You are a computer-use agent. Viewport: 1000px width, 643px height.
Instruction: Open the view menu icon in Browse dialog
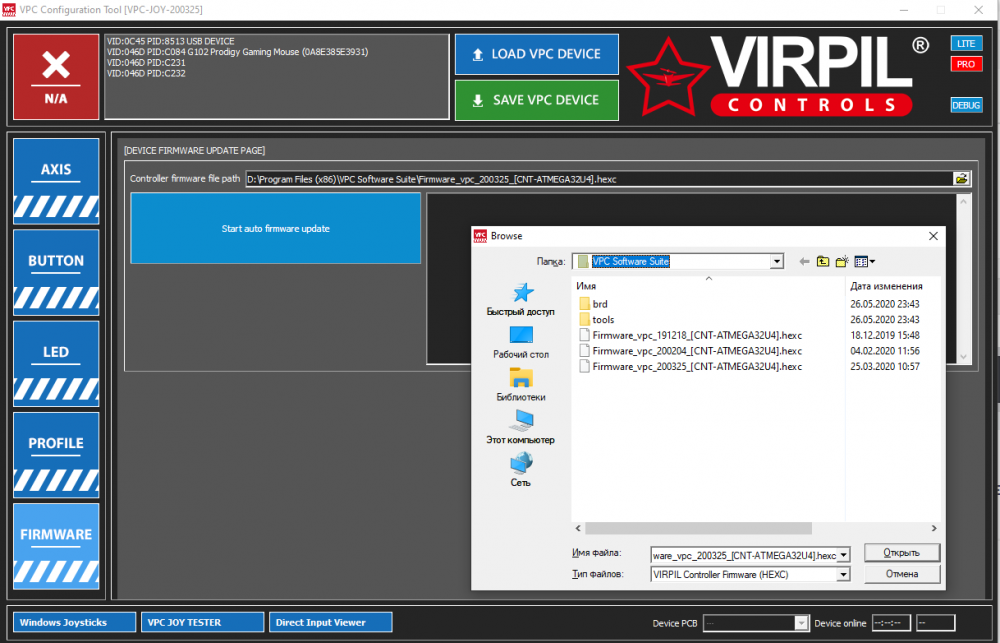[x=864, y=262]
